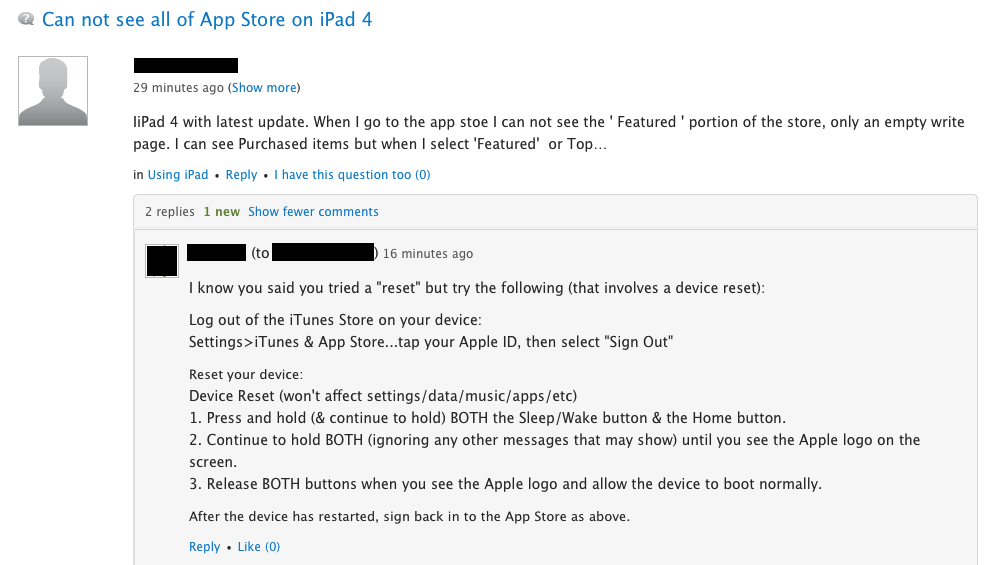Click the 'Device Reset' instructions line
The width and height of the screenshot is (986, 565).
383,395
